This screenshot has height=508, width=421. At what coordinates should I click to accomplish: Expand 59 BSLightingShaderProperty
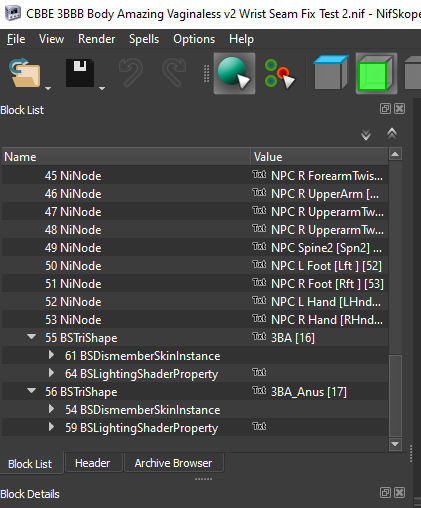tap(51, 427)
